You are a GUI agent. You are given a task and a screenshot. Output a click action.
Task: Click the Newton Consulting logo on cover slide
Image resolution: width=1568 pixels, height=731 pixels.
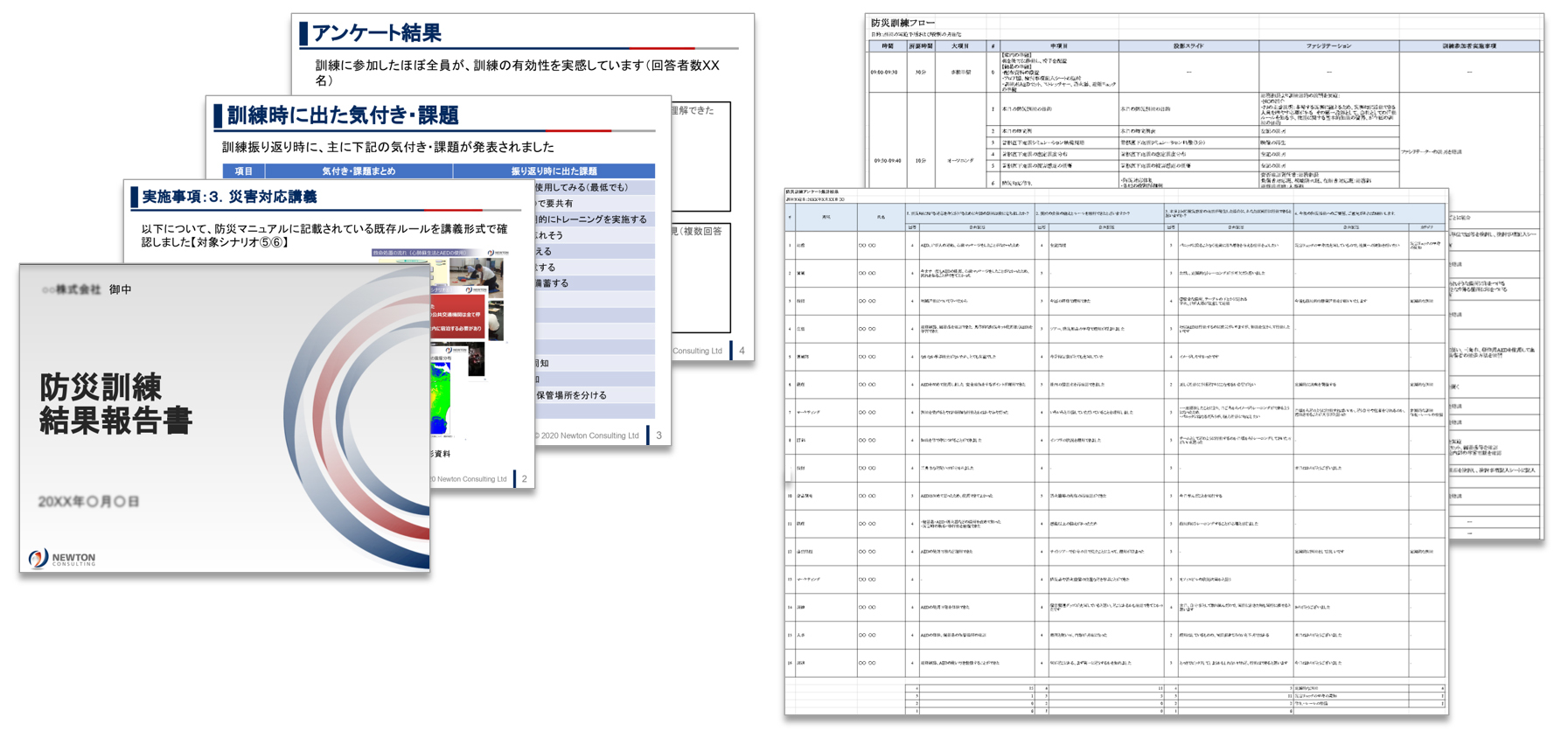click(62, 558)
